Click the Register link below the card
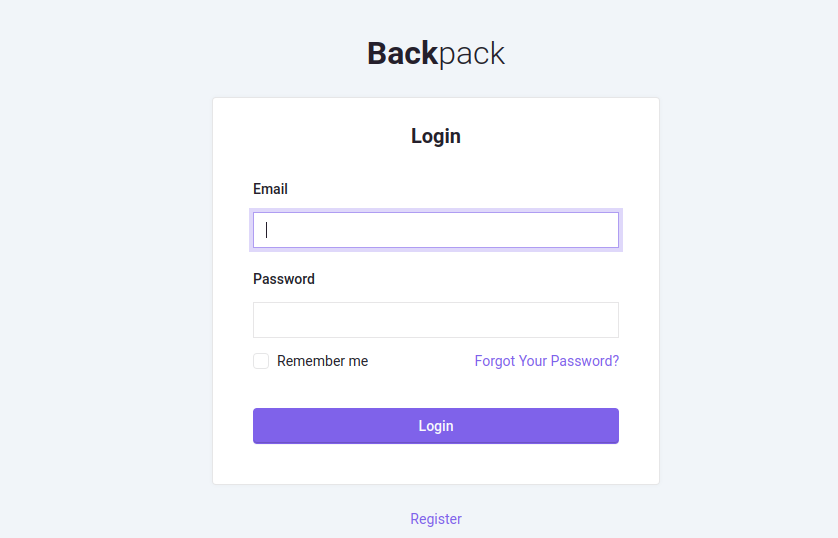 click(x=436, y=519)
